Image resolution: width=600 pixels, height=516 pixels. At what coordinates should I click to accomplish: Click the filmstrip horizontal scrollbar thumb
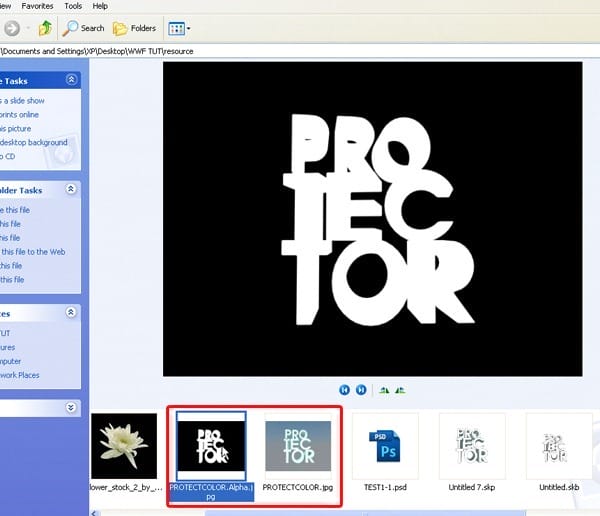[365, 513]
